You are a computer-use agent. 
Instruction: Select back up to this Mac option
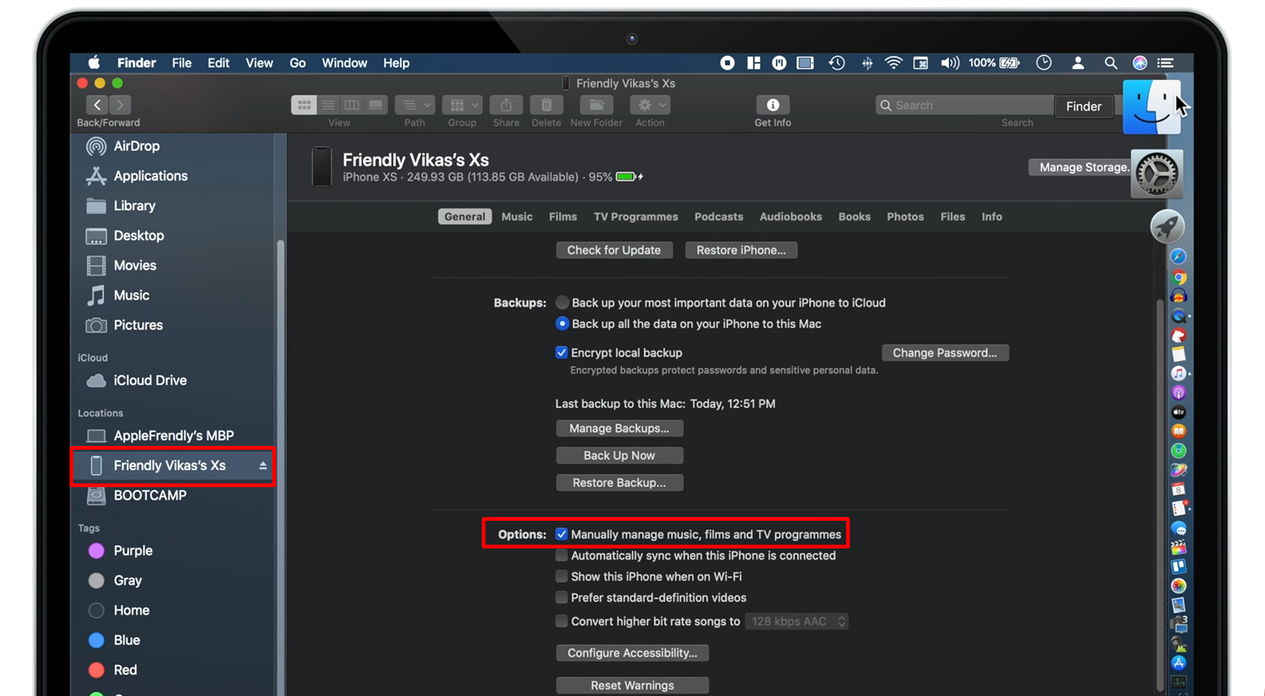(x=563, y=324)
